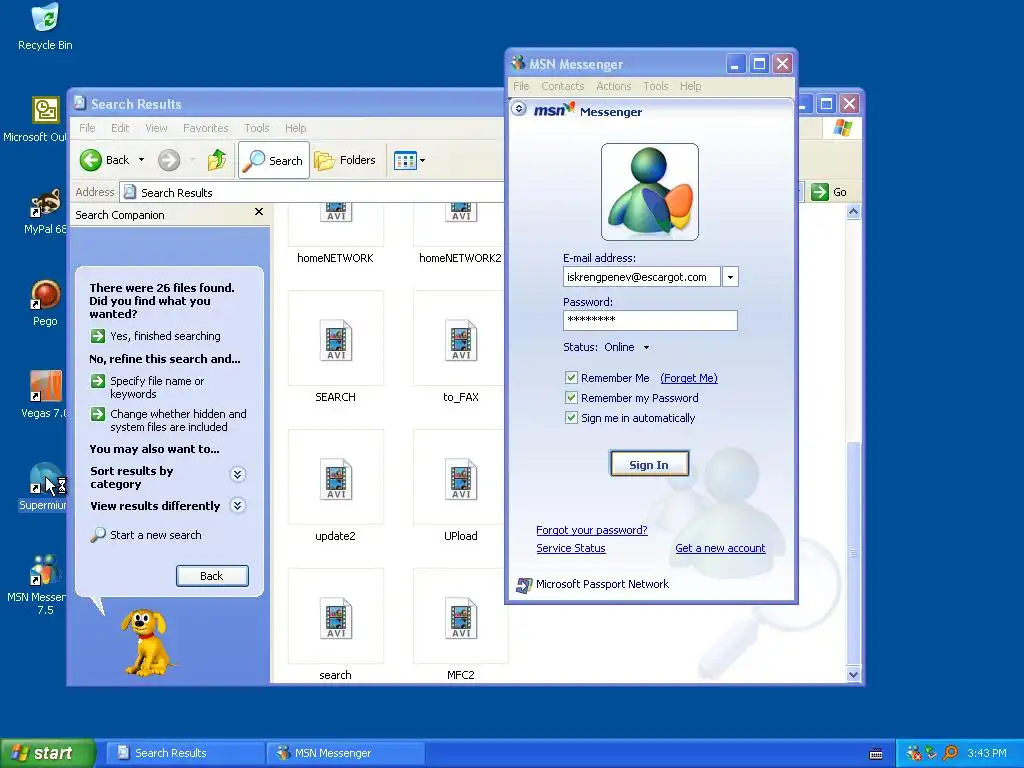
Task: Click the Forget Me link
Action: point(689,378)
